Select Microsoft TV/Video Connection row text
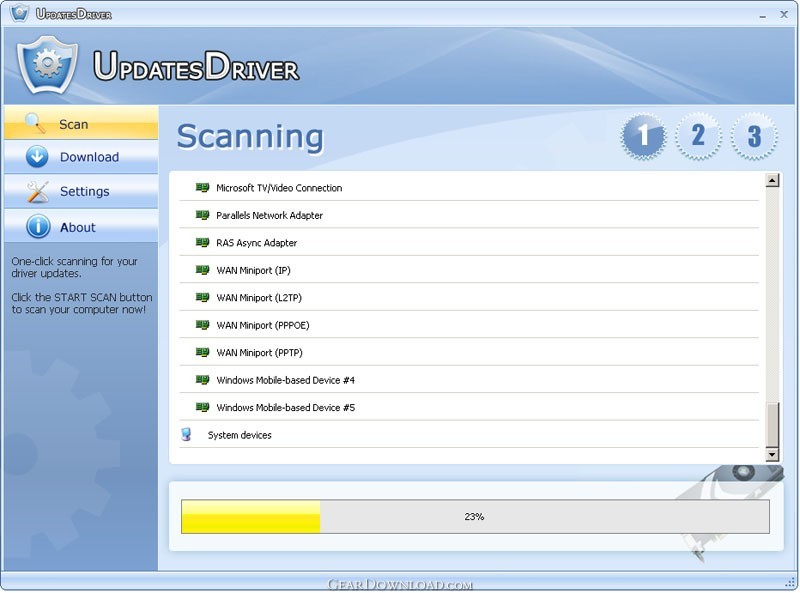Image resolution: width=800 pixels, height=593 pixels. pyautogui.click(x=279, y=188)
